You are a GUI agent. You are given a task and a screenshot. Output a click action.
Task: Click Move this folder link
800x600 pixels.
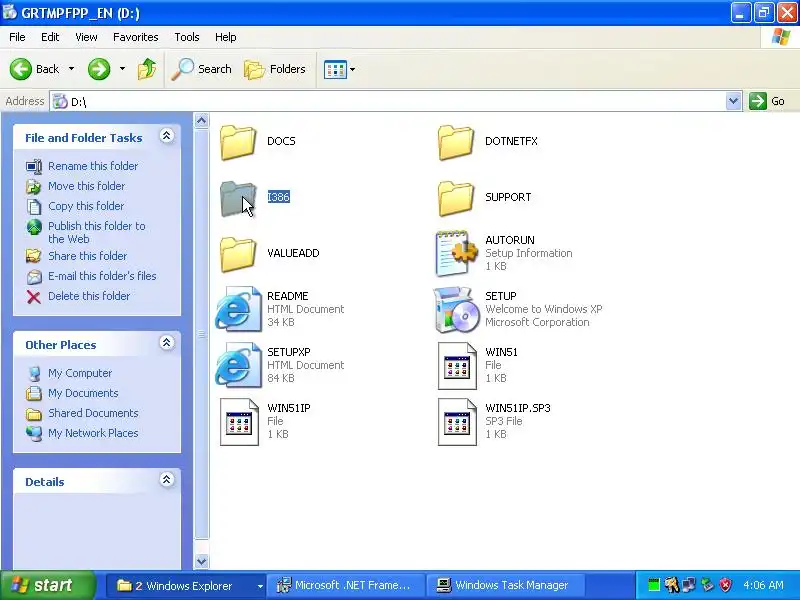coord(86,186)
